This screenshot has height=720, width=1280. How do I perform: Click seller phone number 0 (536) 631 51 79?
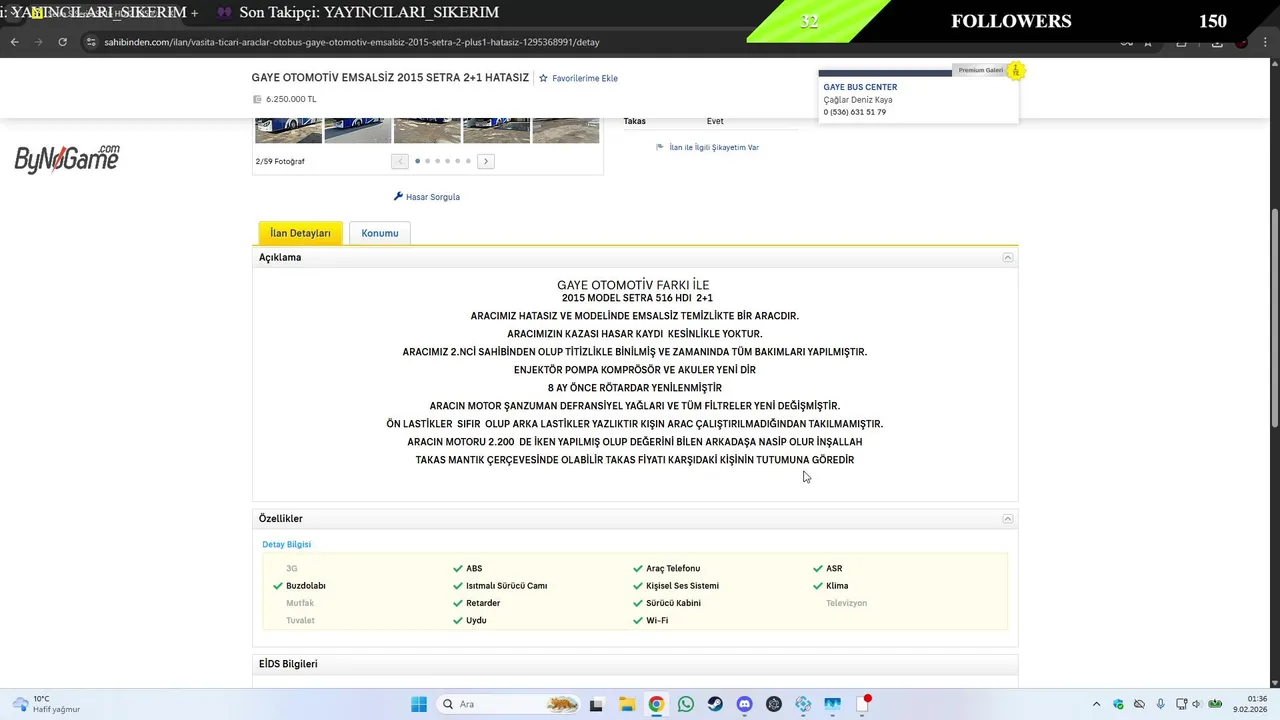(x=855, y=112)
